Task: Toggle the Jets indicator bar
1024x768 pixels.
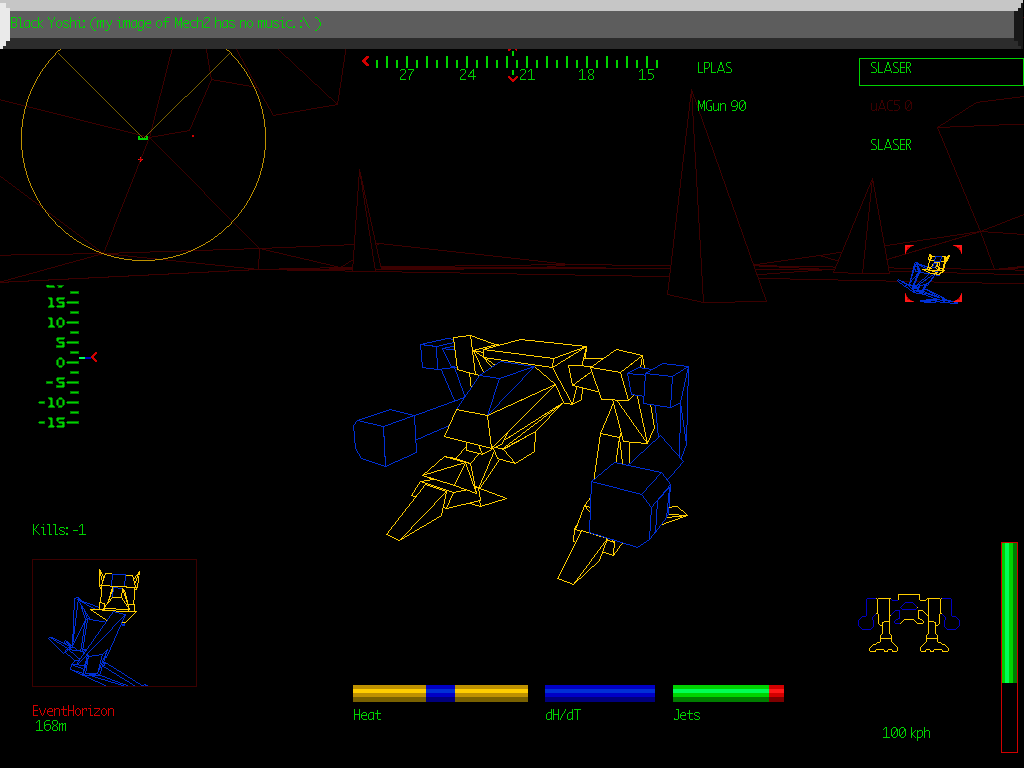Action: [x=727, y=691]
